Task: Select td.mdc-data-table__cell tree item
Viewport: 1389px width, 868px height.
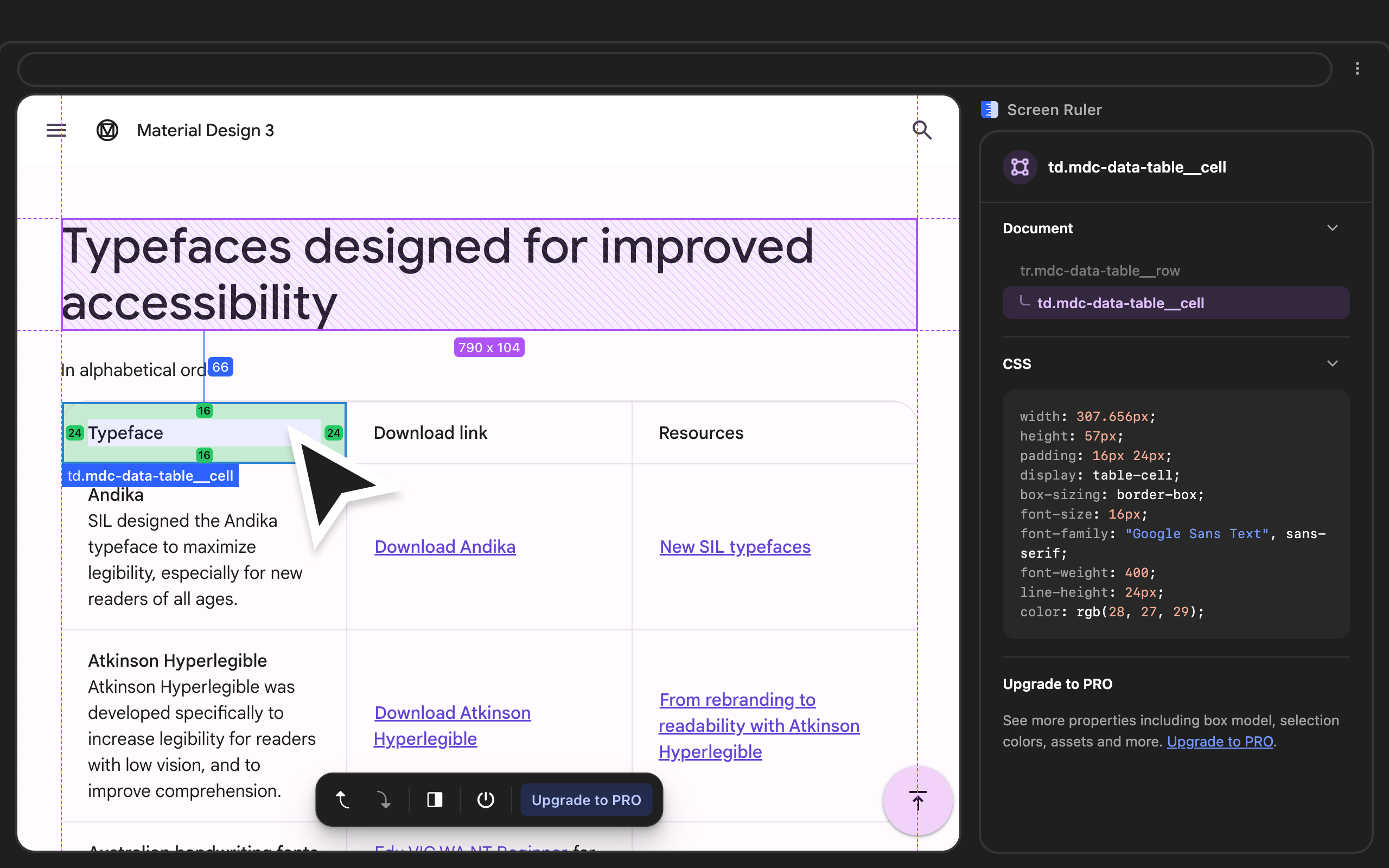Action: point(1120,303)
